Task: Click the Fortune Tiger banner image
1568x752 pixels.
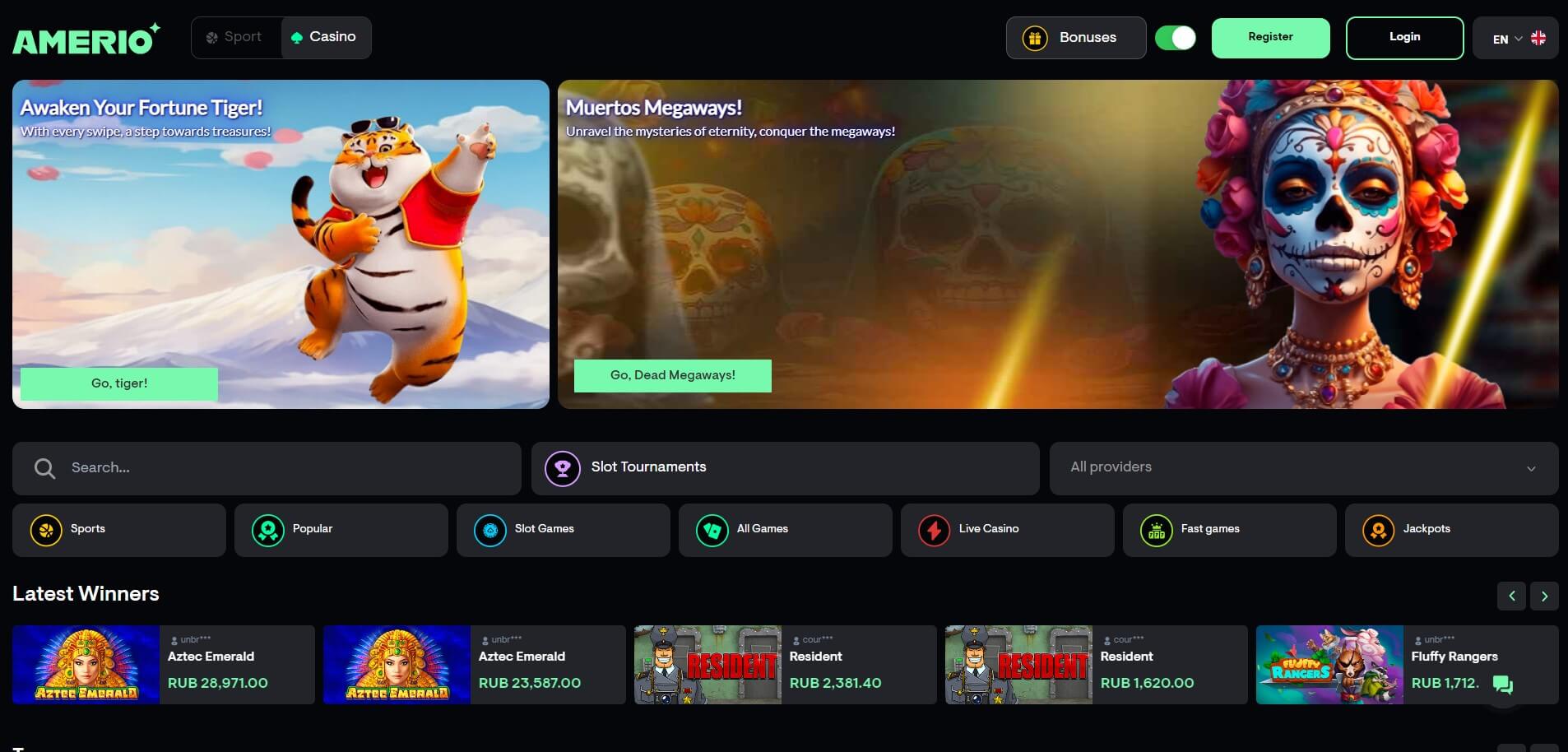Action: pyautogui.click(x=281, y=244)
